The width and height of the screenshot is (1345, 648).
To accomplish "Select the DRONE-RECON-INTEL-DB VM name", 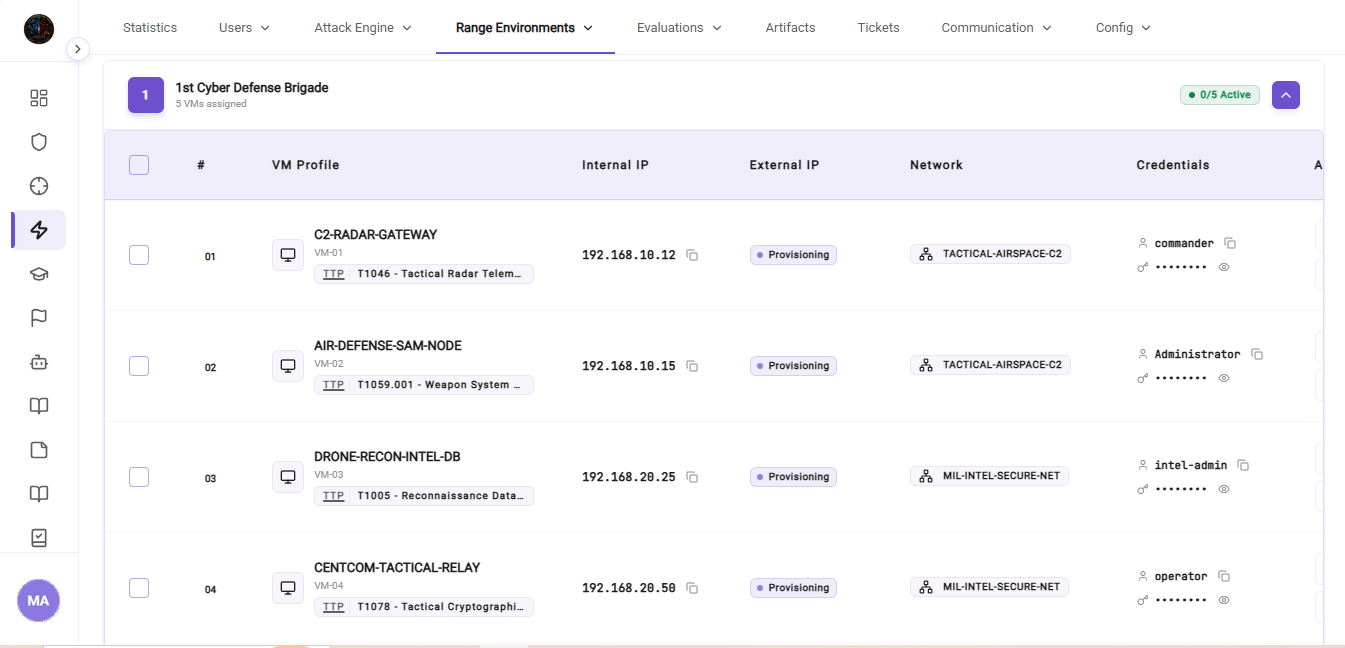I will coord(387,457).
